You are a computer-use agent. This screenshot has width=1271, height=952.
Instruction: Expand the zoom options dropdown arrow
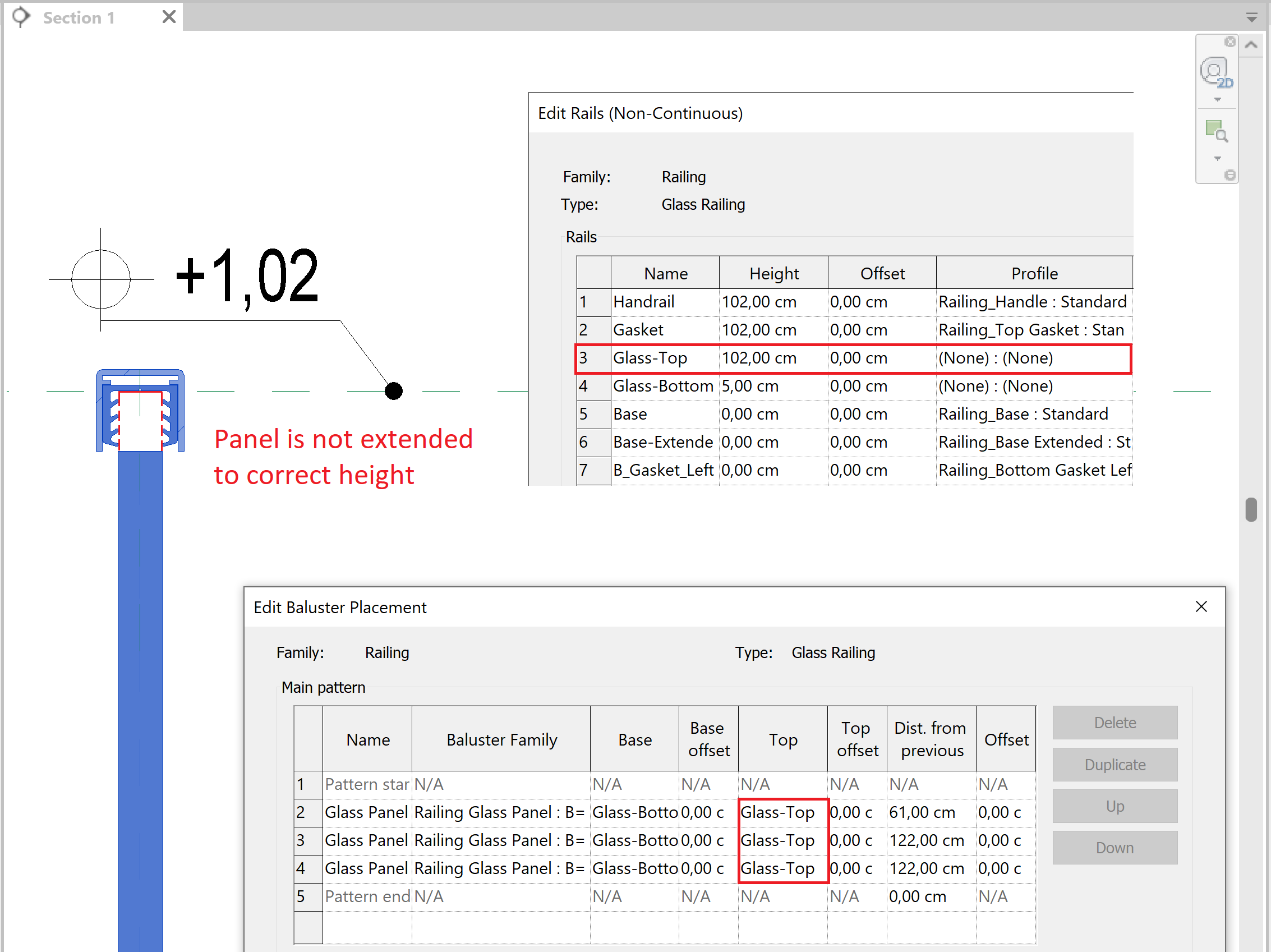tap(1217, 159)
